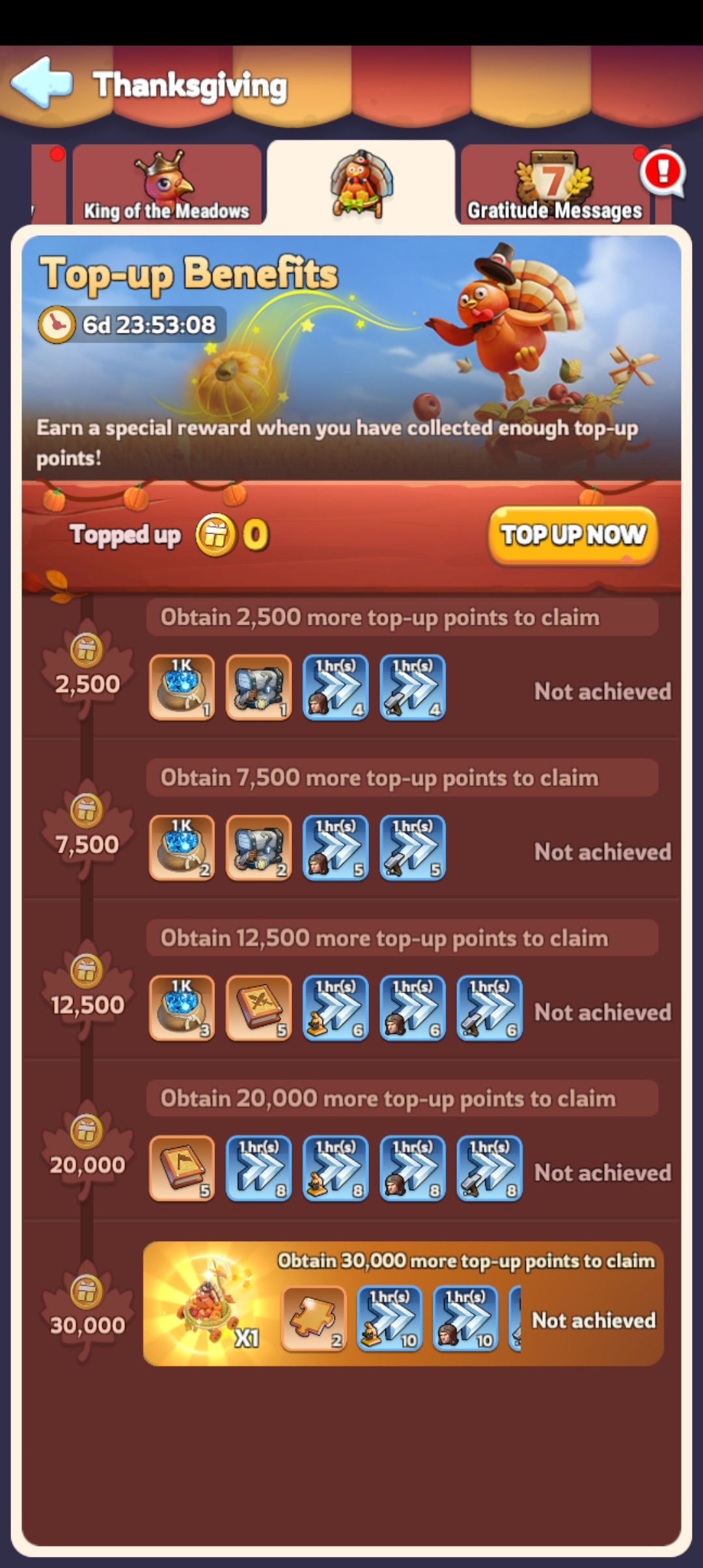This screenshot has height=1568, width=703.
Task: Tap the event countdown timer clock
Action: coord(57,324)
